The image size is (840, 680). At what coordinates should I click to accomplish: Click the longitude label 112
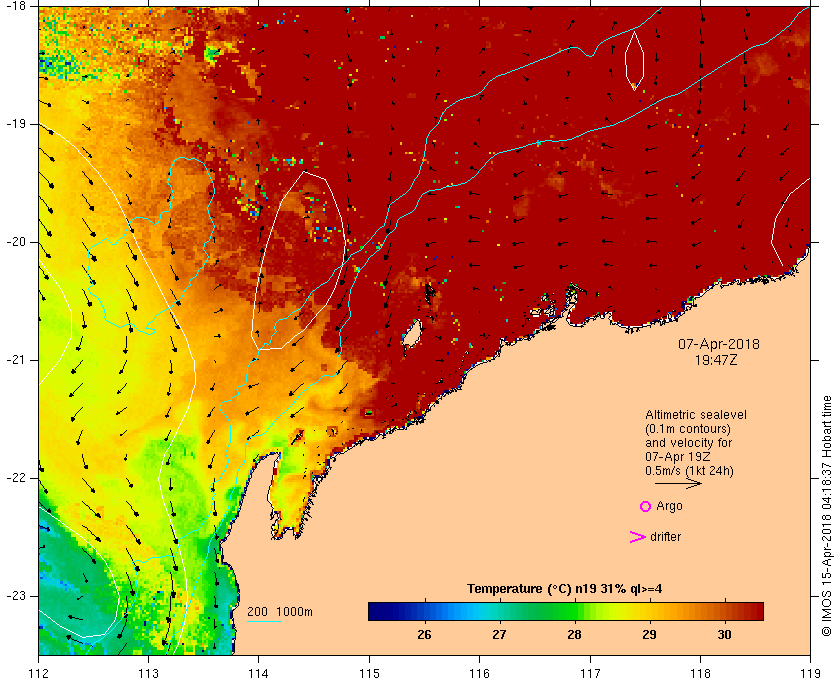tap(39, 673)
